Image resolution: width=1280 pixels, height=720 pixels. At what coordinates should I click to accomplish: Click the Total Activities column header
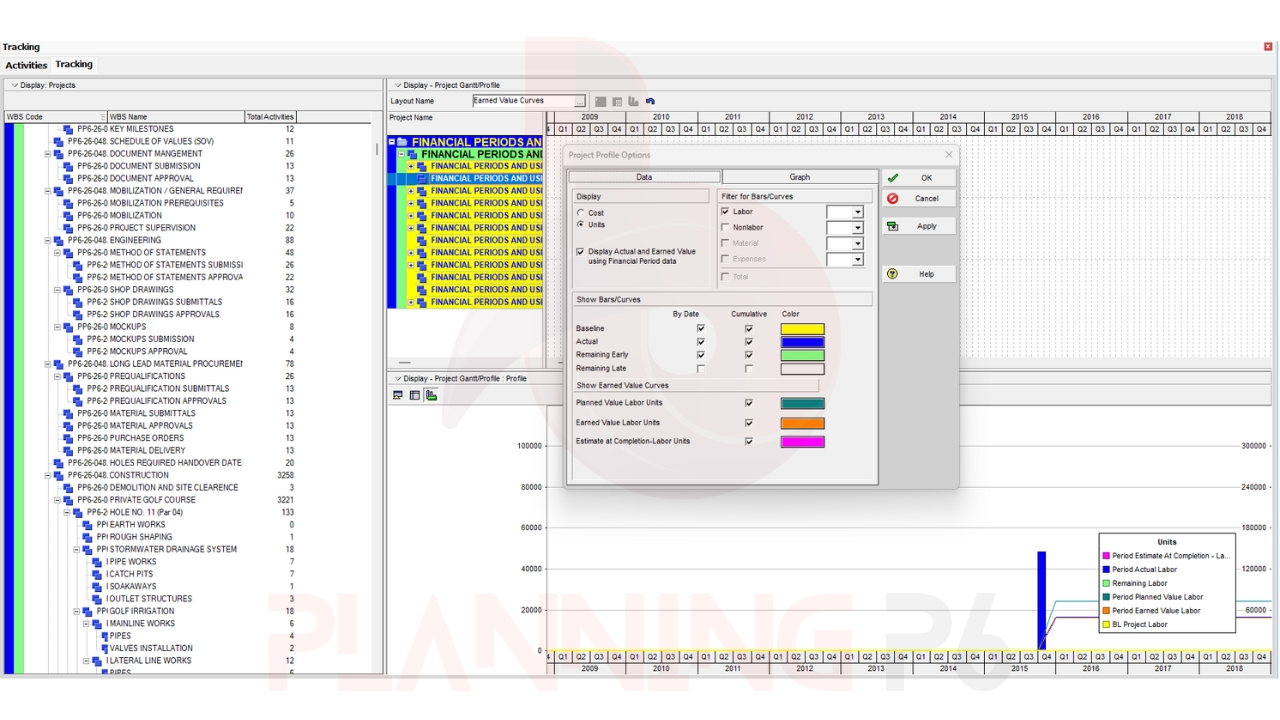pyautogui.click(x=270, y=117)
